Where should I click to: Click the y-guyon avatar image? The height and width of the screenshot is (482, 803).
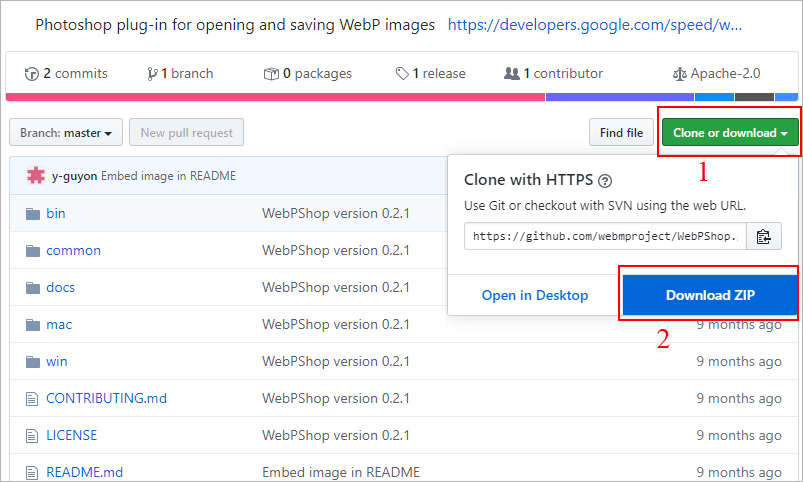click(36, 176)
